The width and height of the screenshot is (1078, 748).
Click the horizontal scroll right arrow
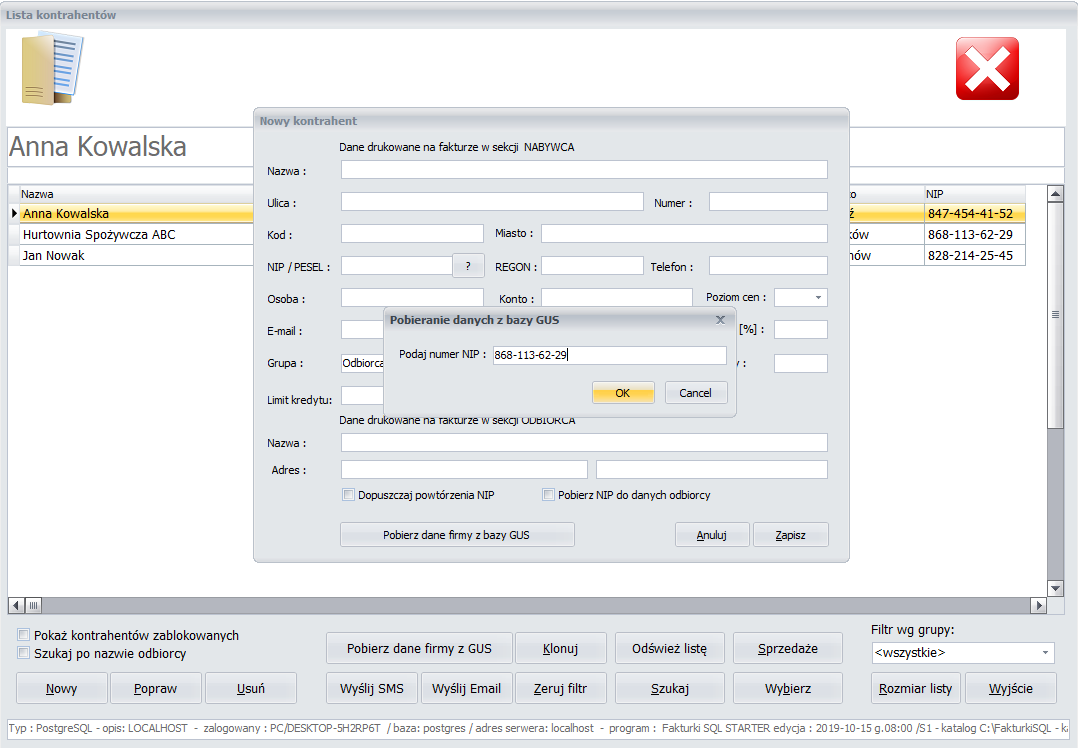click(1039, 606)
